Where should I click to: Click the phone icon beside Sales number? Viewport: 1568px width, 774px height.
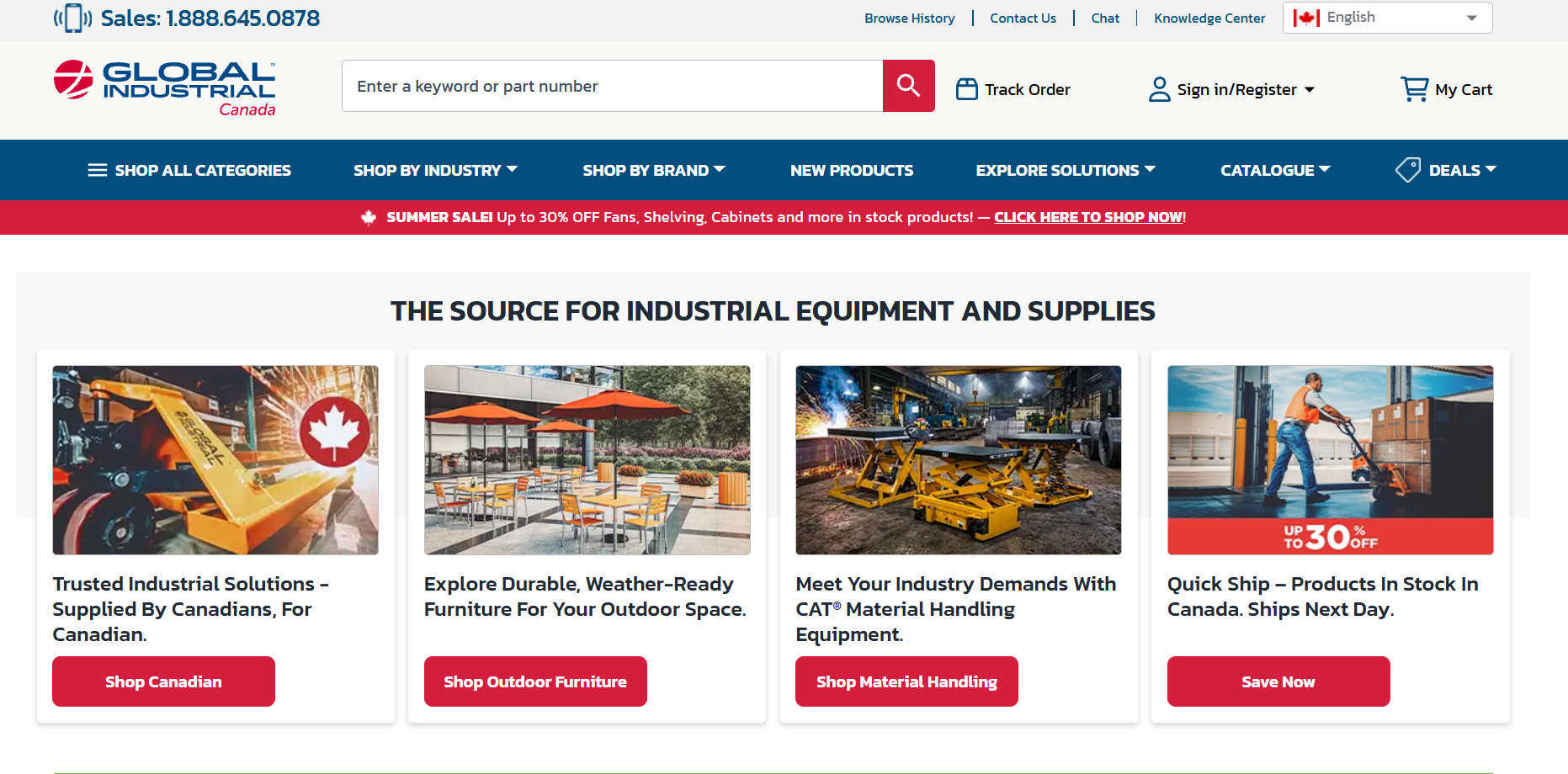(x=72, y=18)
